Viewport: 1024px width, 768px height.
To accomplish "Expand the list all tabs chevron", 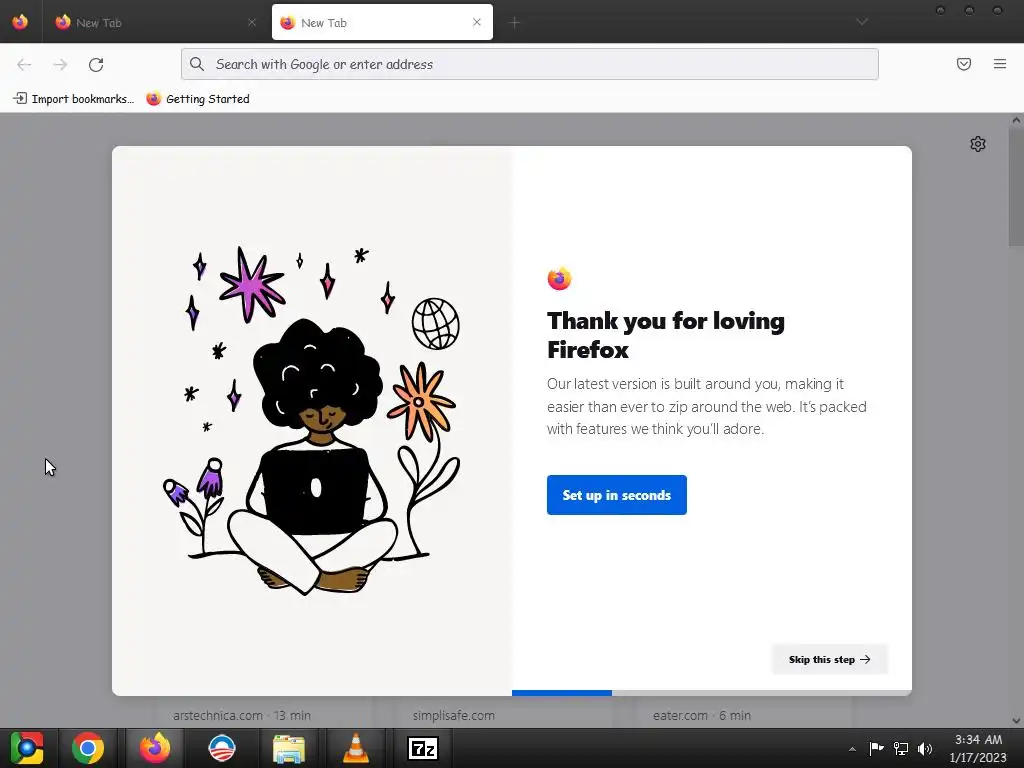I will pyautogui.click(x=862, y=22).
